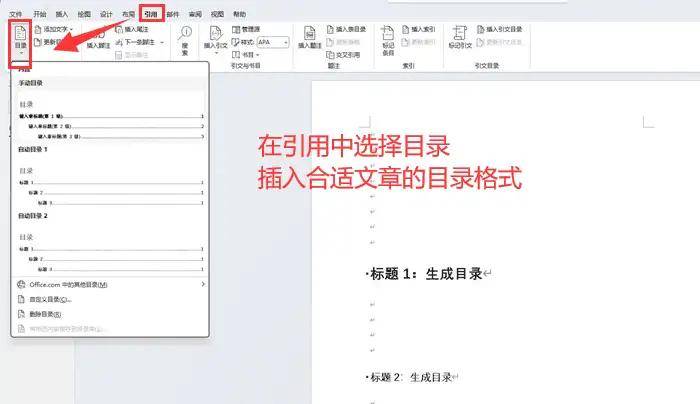Click 插入索引 insert index
The height and width of the screenshot is (404, 700).
419,29
